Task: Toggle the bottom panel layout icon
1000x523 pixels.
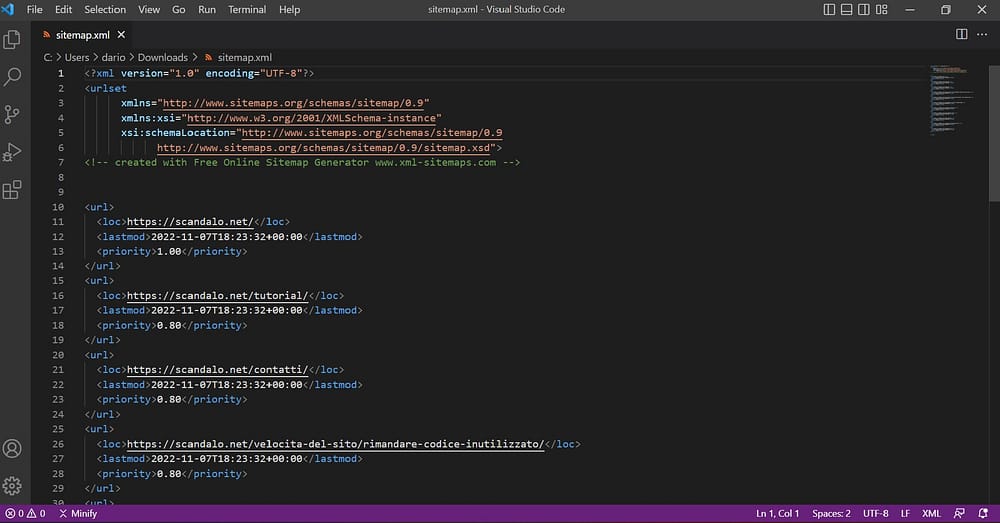Action: click(846, 10)
